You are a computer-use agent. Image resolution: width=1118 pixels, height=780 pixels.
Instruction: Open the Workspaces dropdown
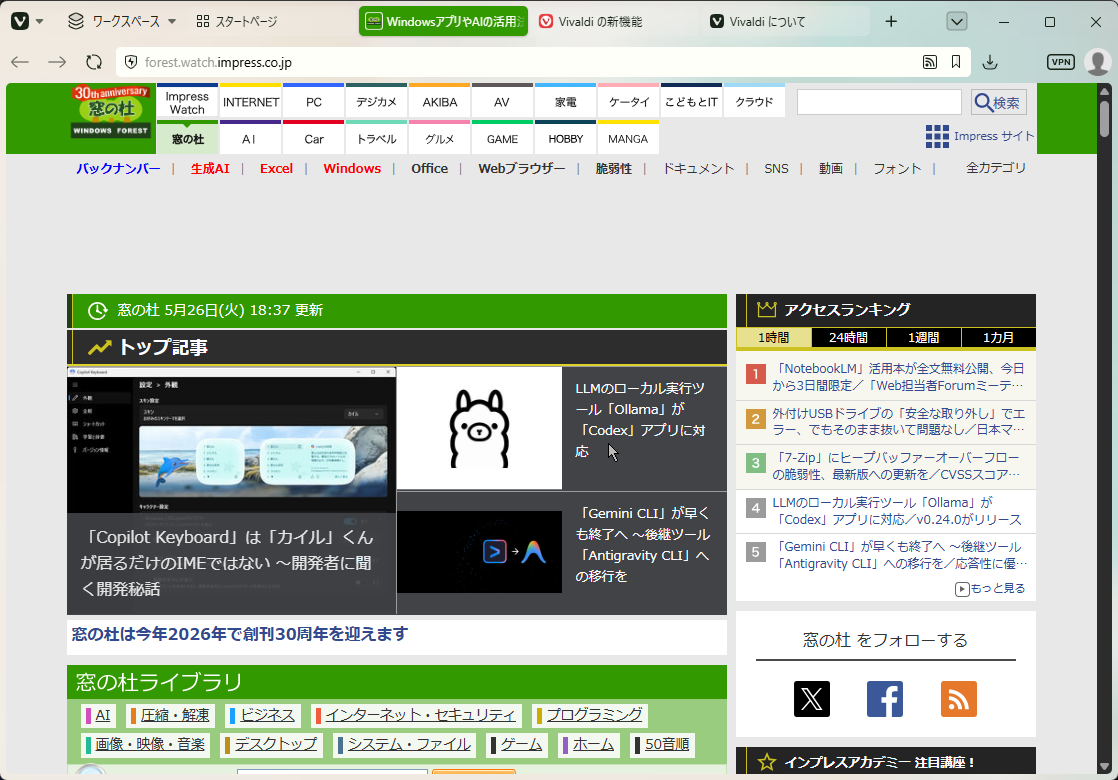[122, 21]
